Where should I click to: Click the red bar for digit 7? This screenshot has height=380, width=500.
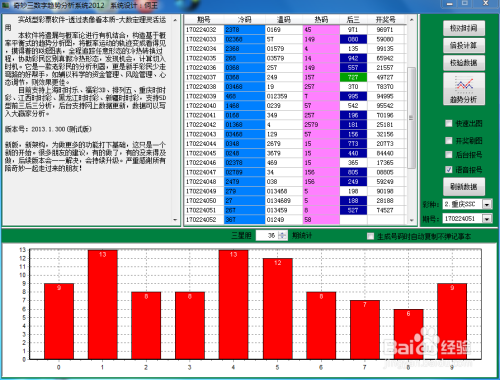pos(365,330)
